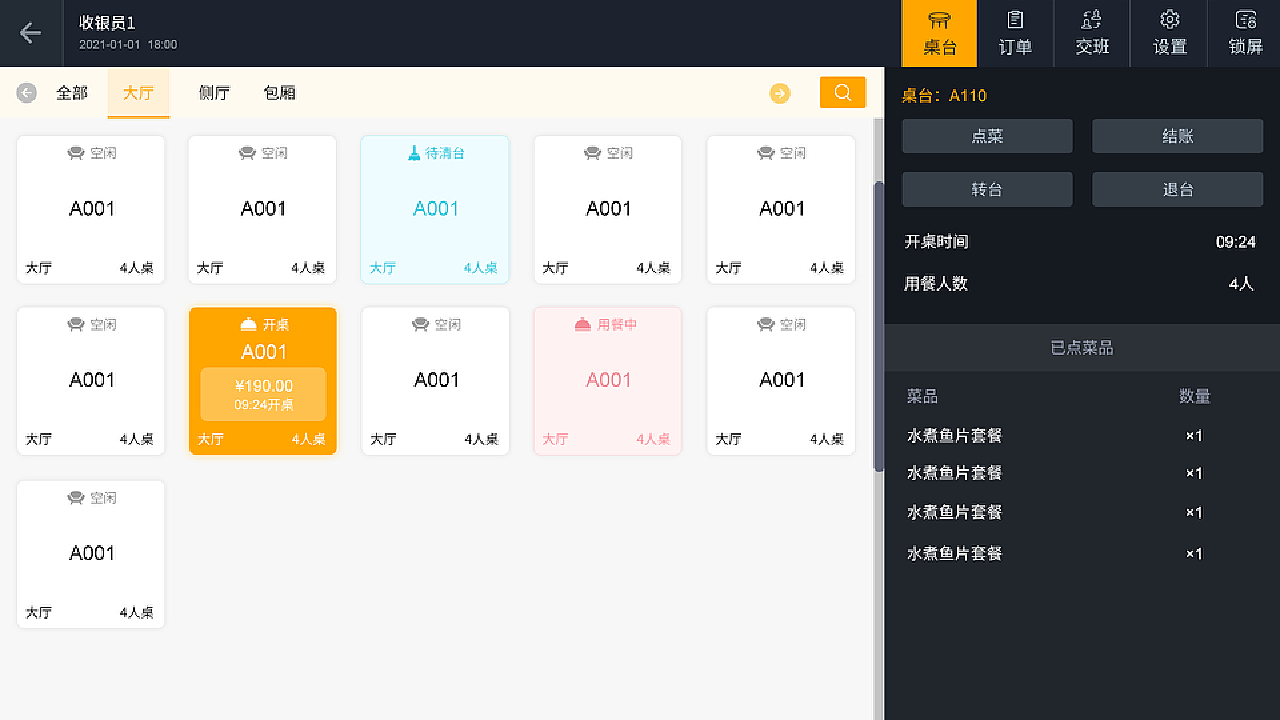Click the 数量 column header

click(x=1194, y=397)
